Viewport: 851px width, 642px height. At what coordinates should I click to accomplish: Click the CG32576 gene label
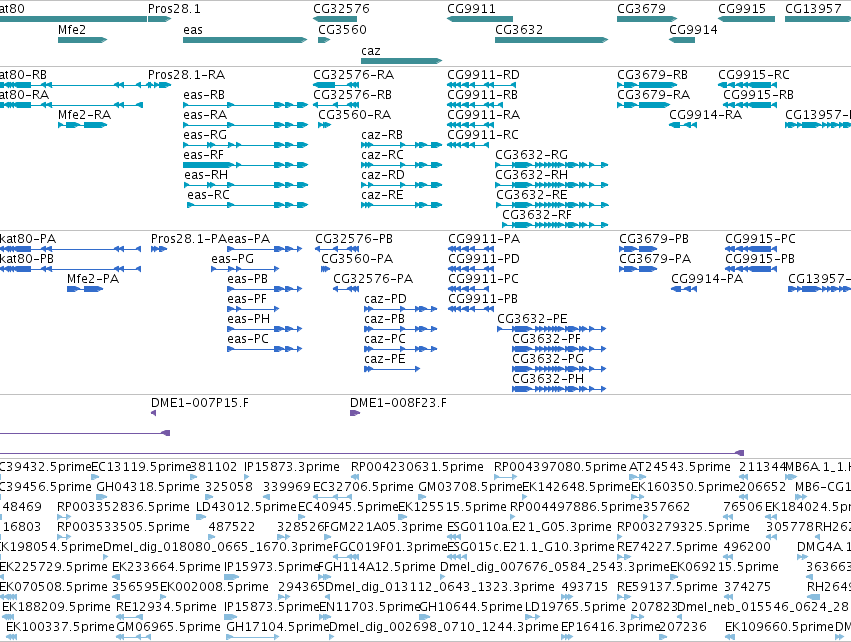click(x=341, y=9)
